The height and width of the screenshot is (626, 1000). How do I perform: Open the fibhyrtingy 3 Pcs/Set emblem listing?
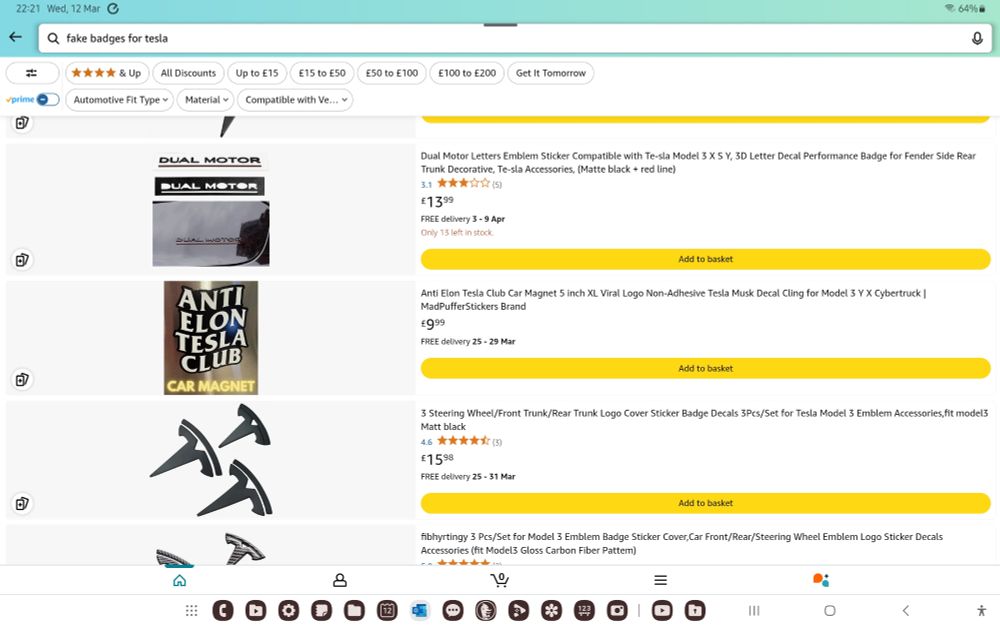(682, 543)
